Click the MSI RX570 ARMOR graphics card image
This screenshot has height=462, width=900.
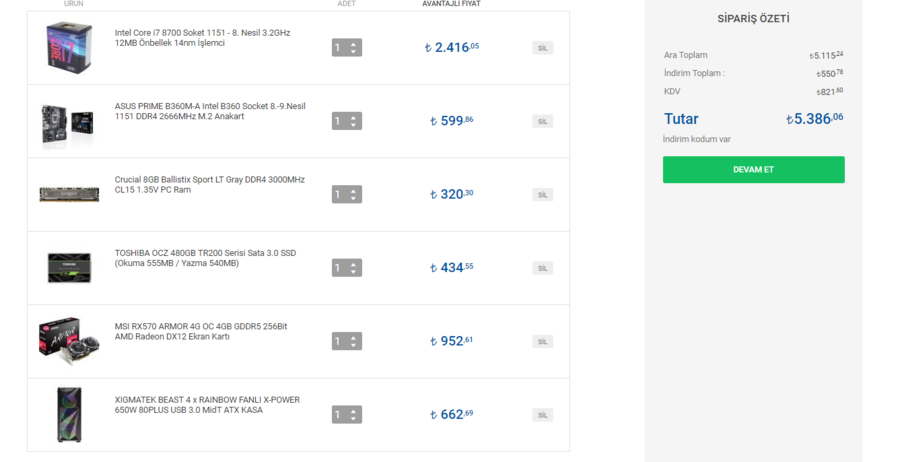(x=68, y=340)
